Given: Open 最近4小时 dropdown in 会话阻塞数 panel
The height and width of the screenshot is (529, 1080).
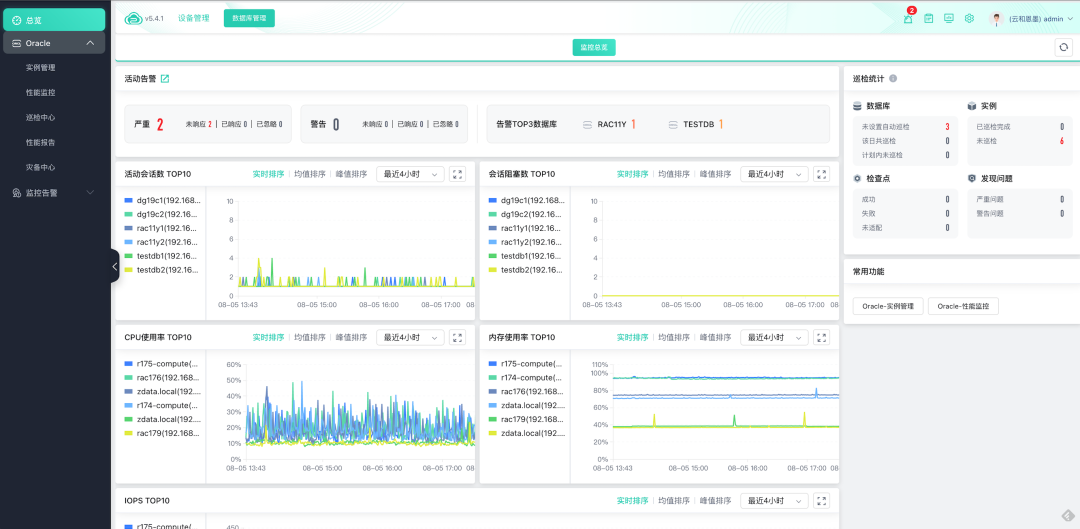Looking at the screenshot, I should click(773, 174).
